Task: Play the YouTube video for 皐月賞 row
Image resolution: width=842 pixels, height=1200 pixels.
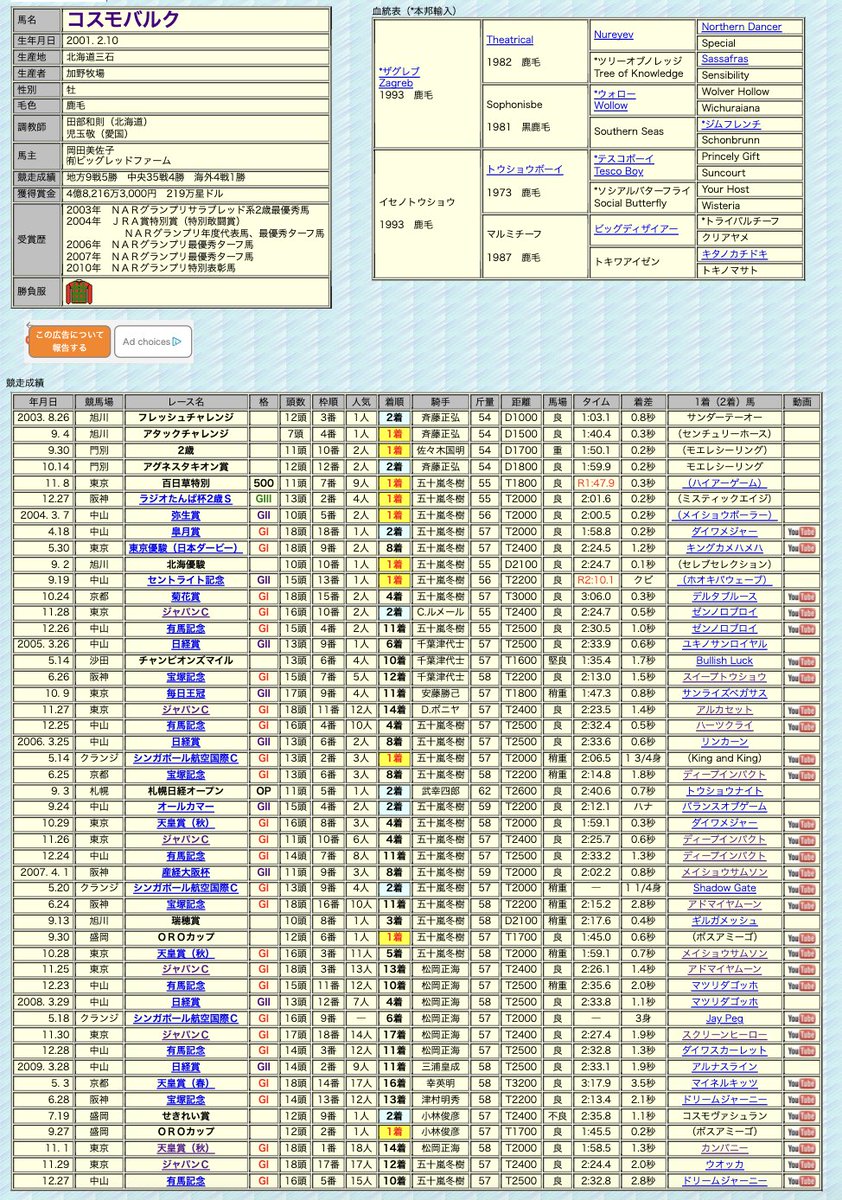Action: [x=801, y=532]
